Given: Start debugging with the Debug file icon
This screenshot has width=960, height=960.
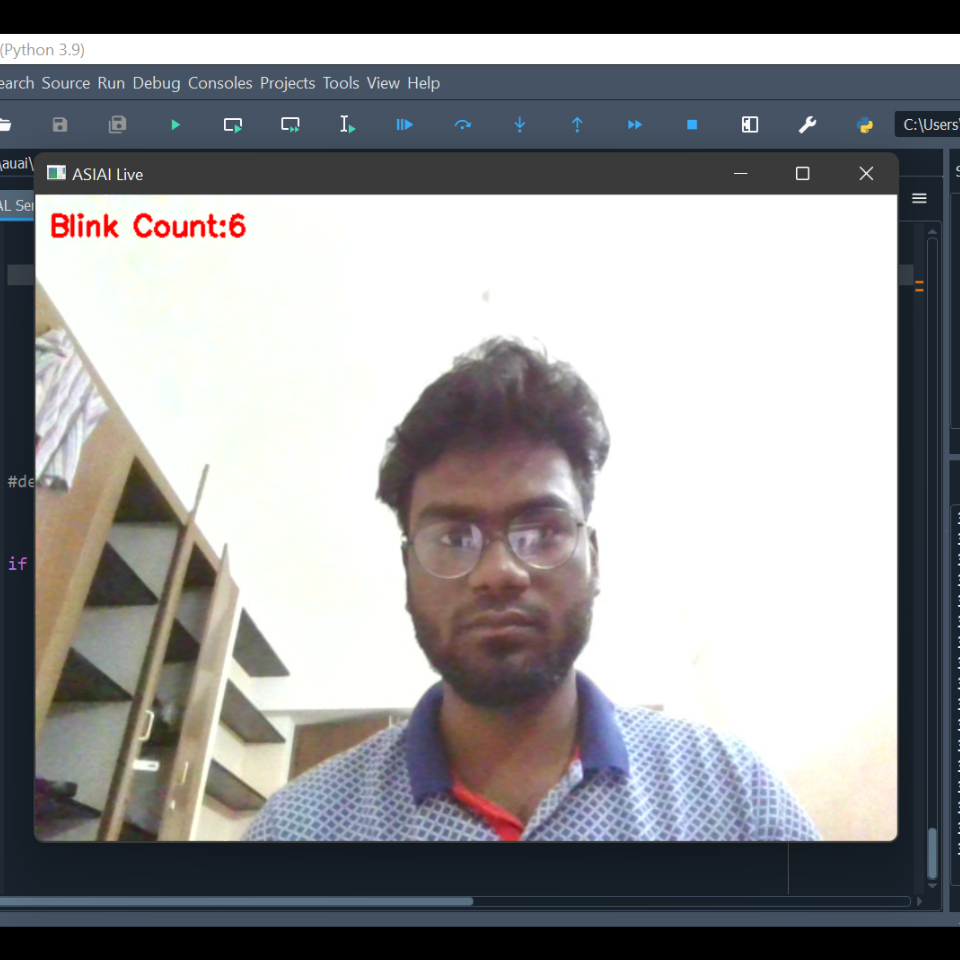Looking at the screenshot, I should 404,125.
